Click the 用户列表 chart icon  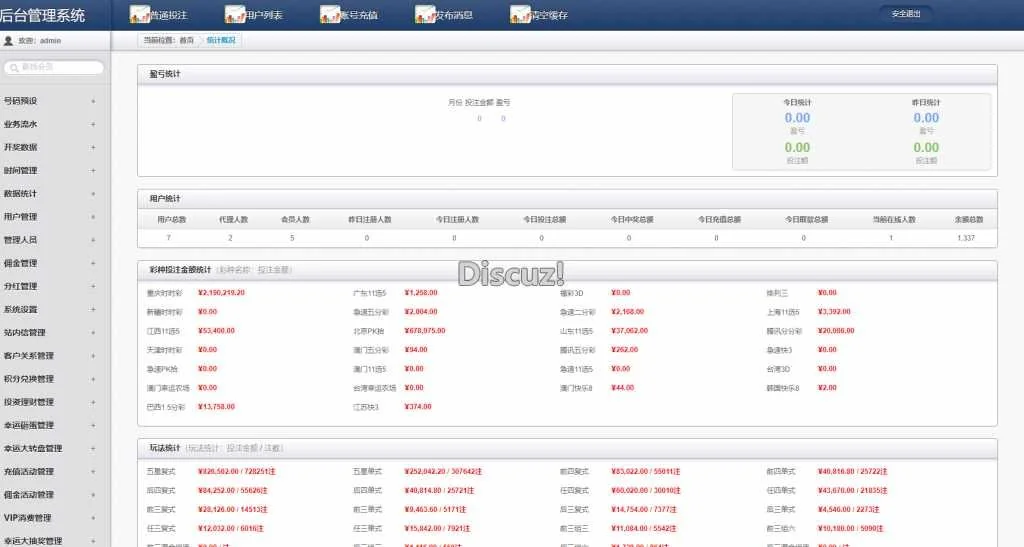[236, 15]
